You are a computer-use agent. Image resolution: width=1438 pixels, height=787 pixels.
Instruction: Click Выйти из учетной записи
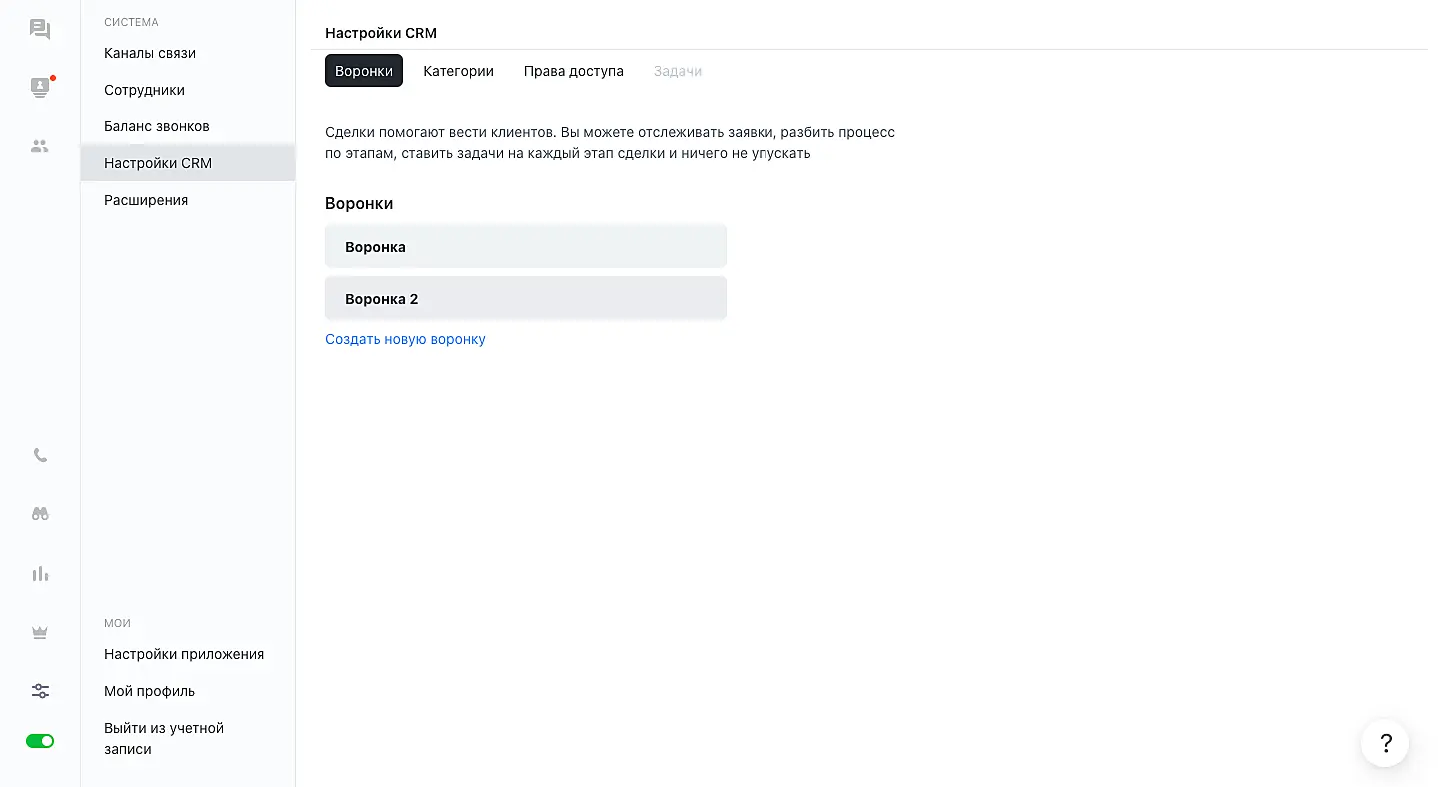[163, 738]
